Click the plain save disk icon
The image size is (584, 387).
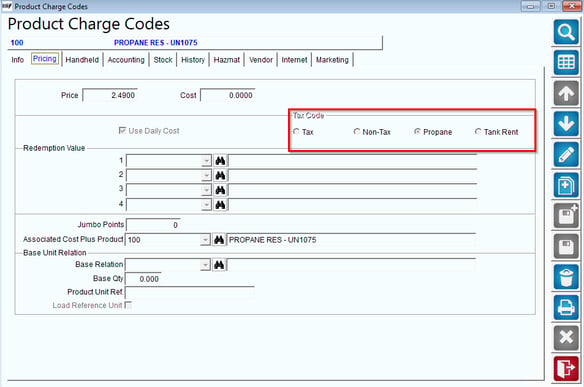[566, 246]
